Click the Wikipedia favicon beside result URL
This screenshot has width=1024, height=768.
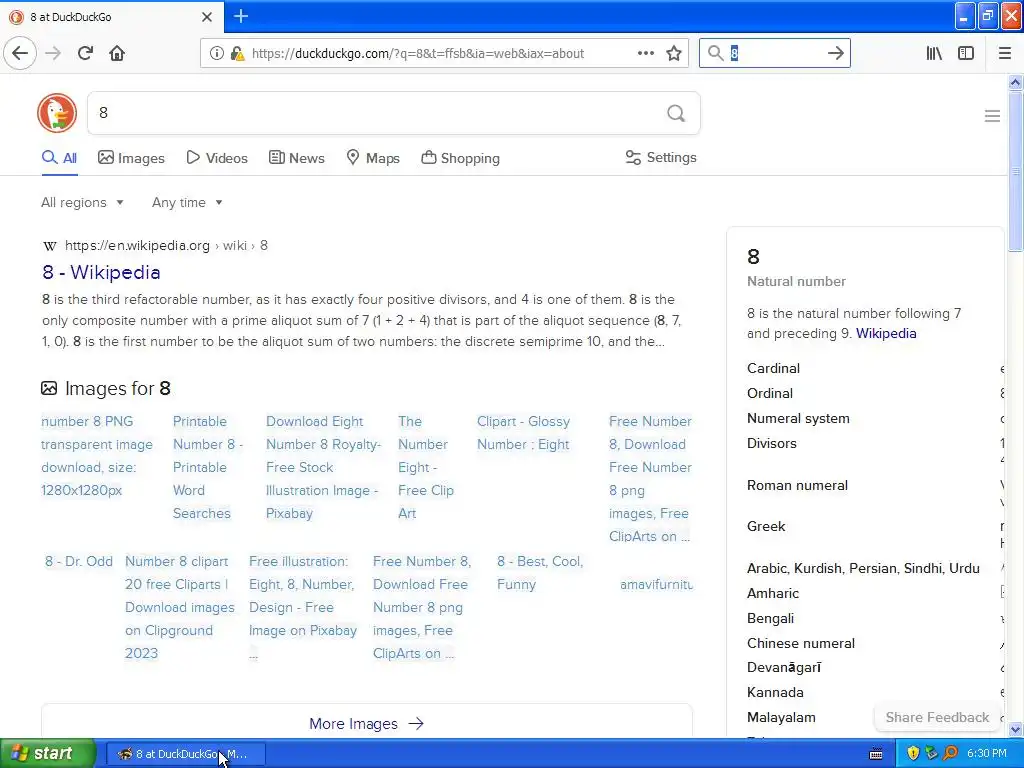click(x=50, y=246)
